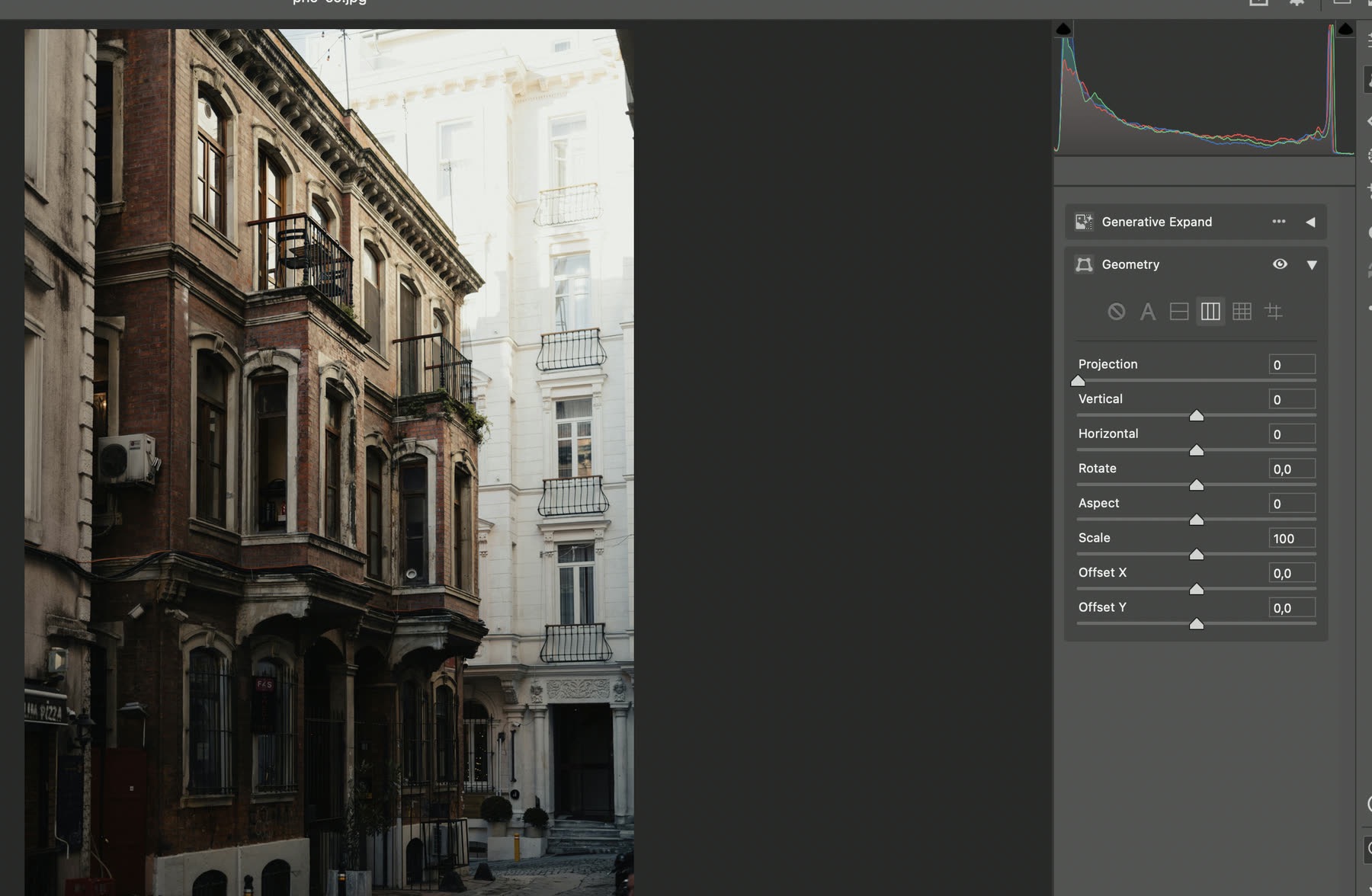The image size is (1372, 896).
Task: Select the Vertical upright mode icon
Action: tap(1210, 312)
